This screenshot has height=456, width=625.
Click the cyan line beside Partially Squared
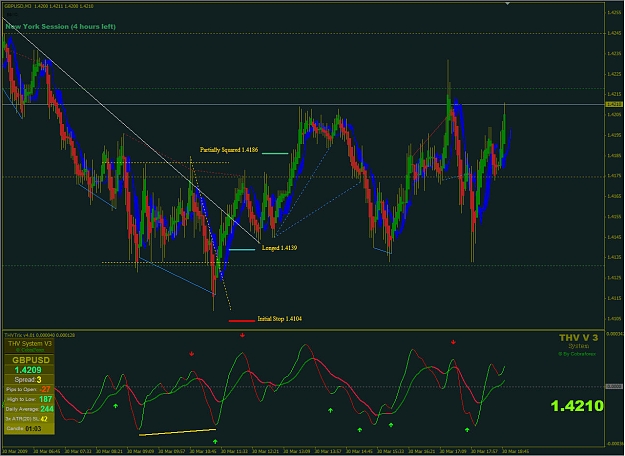pyautogui.click(x=275, y=153)
